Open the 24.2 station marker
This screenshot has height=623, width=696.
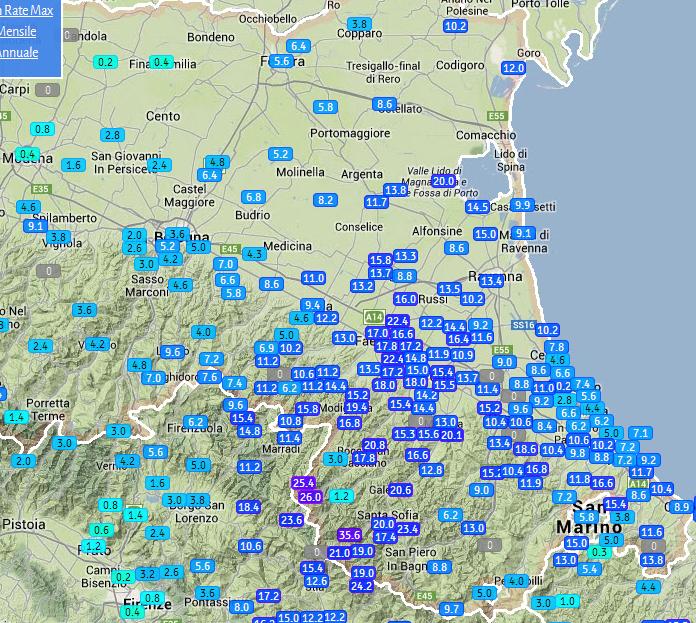pyautogui.click(x=361, y=586)
